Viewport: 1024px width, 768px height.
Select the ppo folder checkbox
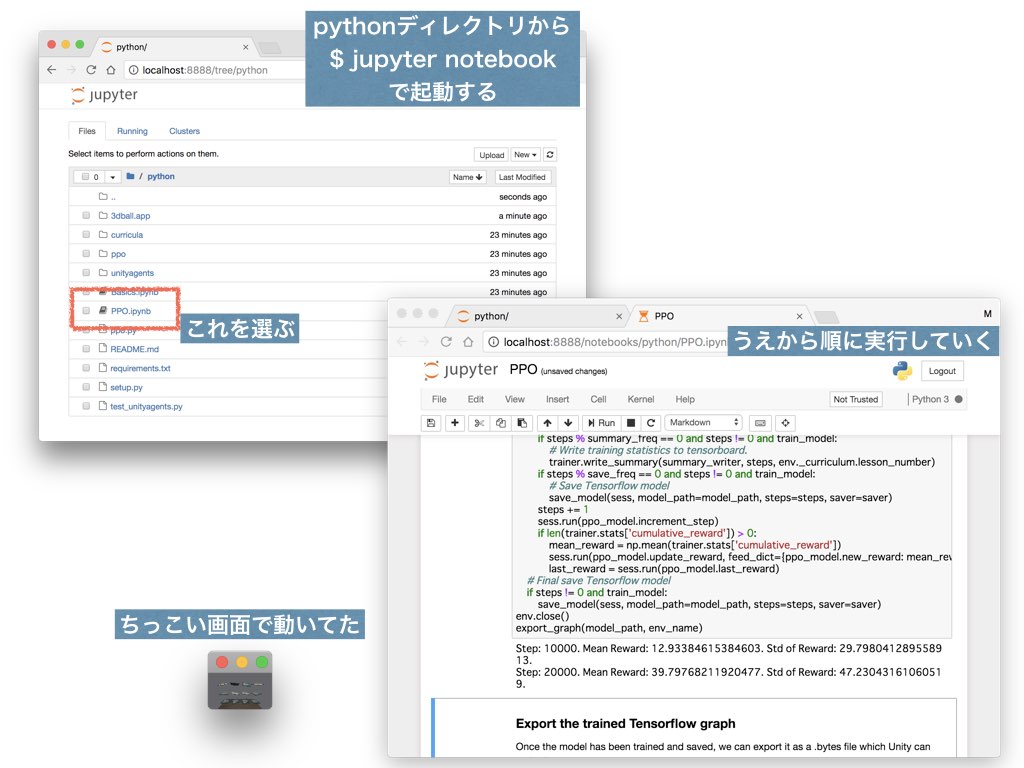86,253
